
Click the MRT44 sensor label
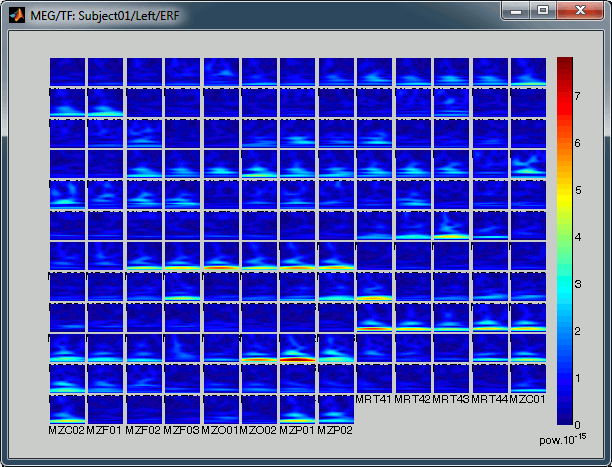pyautogui.click(x=490, y=400)
